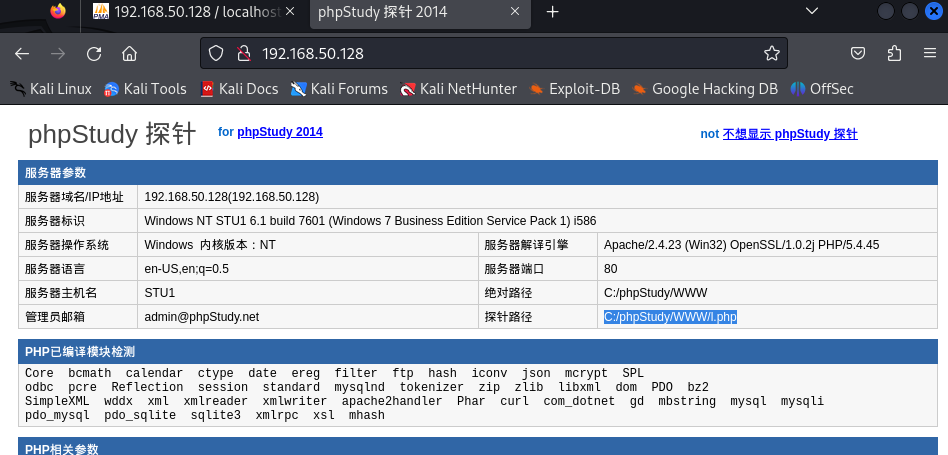Follow the phpStudy 2014 link

coord(280,132)
